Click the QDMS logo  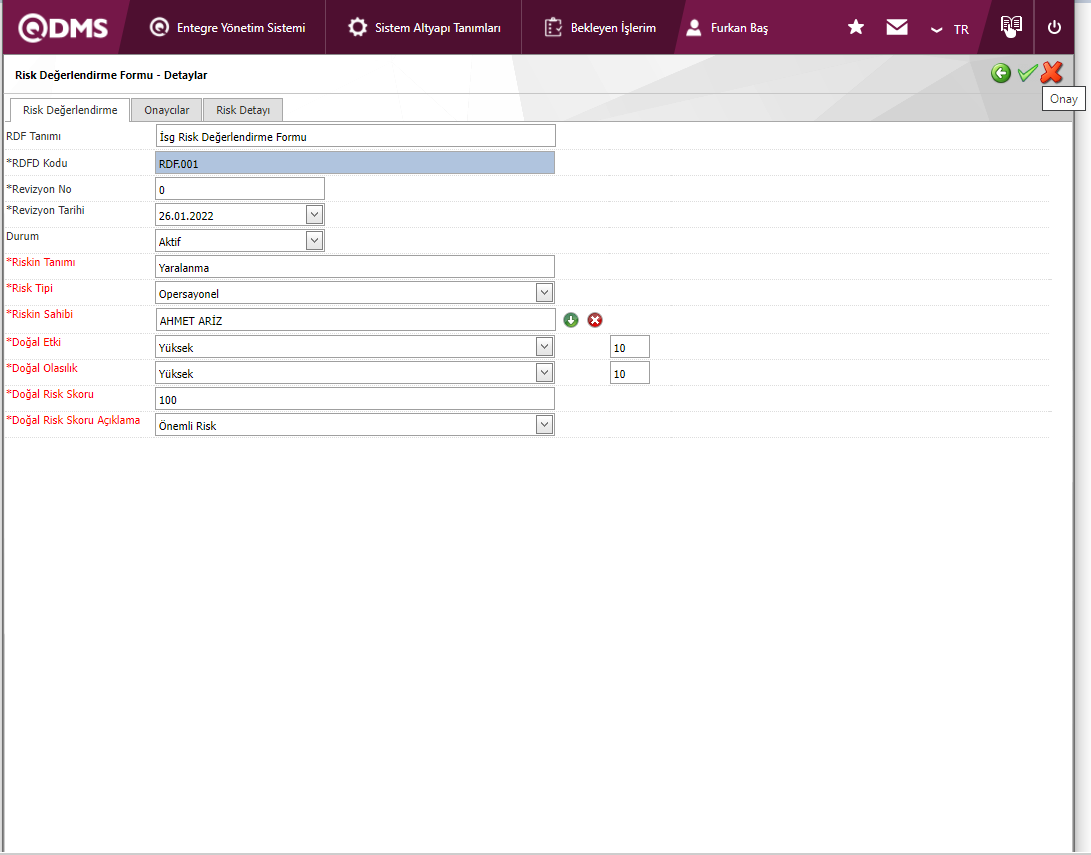coord(63,27)
